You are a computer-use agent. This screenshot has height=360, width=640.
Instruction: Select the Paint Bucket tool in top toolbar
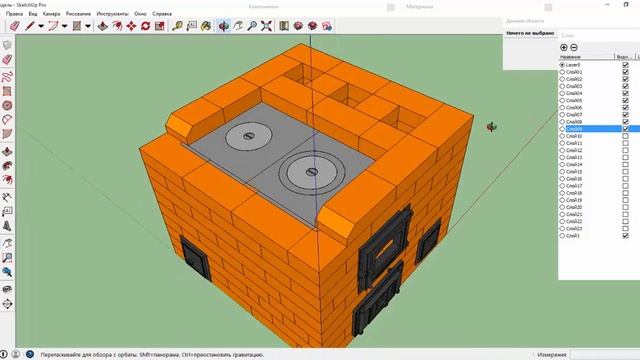[x=206, y=26]
